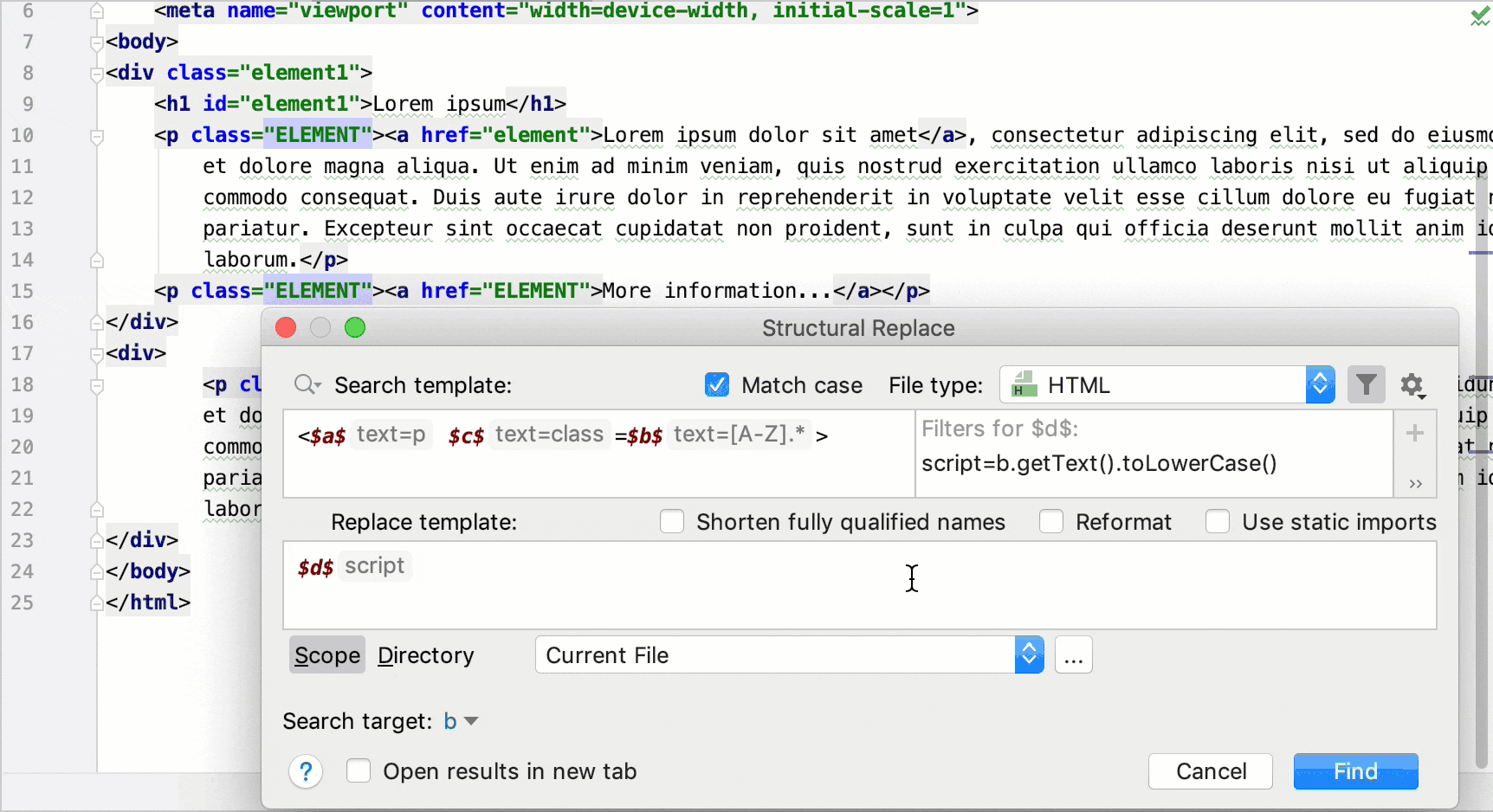Open the Current File scope dropdown
The height and width of the screenshot is (812, 1493).
tap(790, 654)
